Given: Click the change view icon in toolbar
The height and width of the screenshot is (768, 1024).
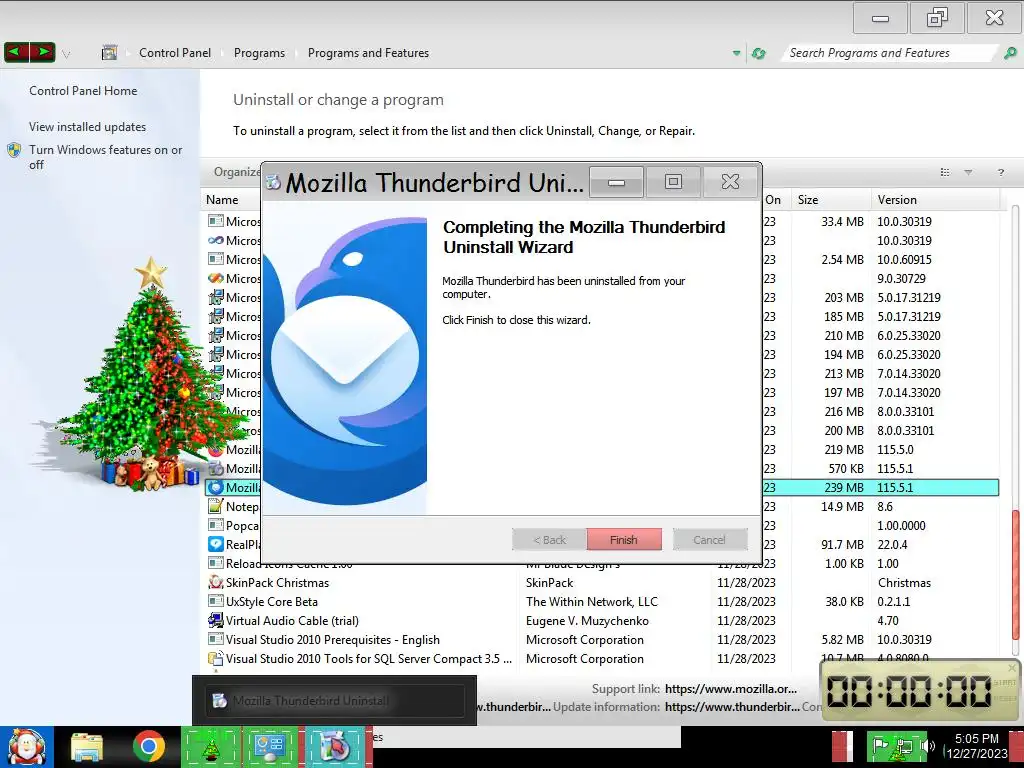Looking at the screenshot, I should [944, 172].
